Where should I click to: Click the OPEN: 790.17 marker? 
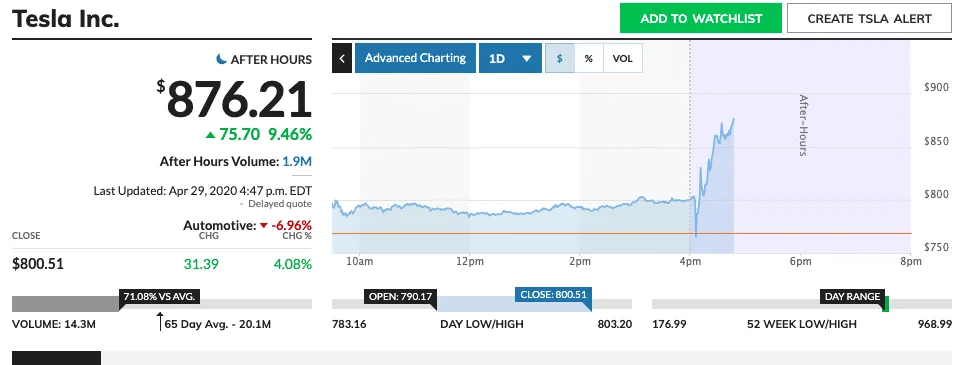pos(400,297)
